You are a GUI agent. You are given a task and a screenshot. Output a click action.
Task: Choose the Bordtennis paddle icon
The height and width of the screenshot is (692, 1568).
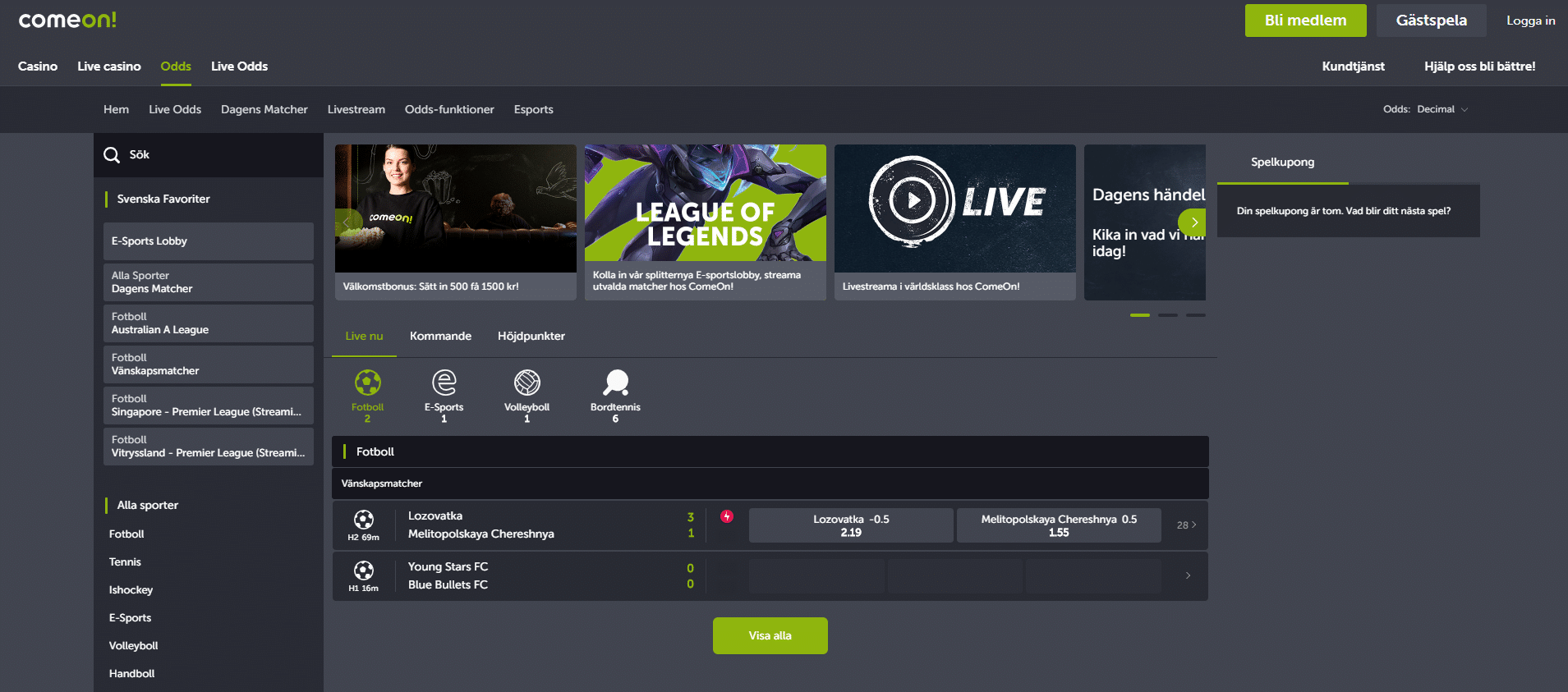[x=615, y=383]
